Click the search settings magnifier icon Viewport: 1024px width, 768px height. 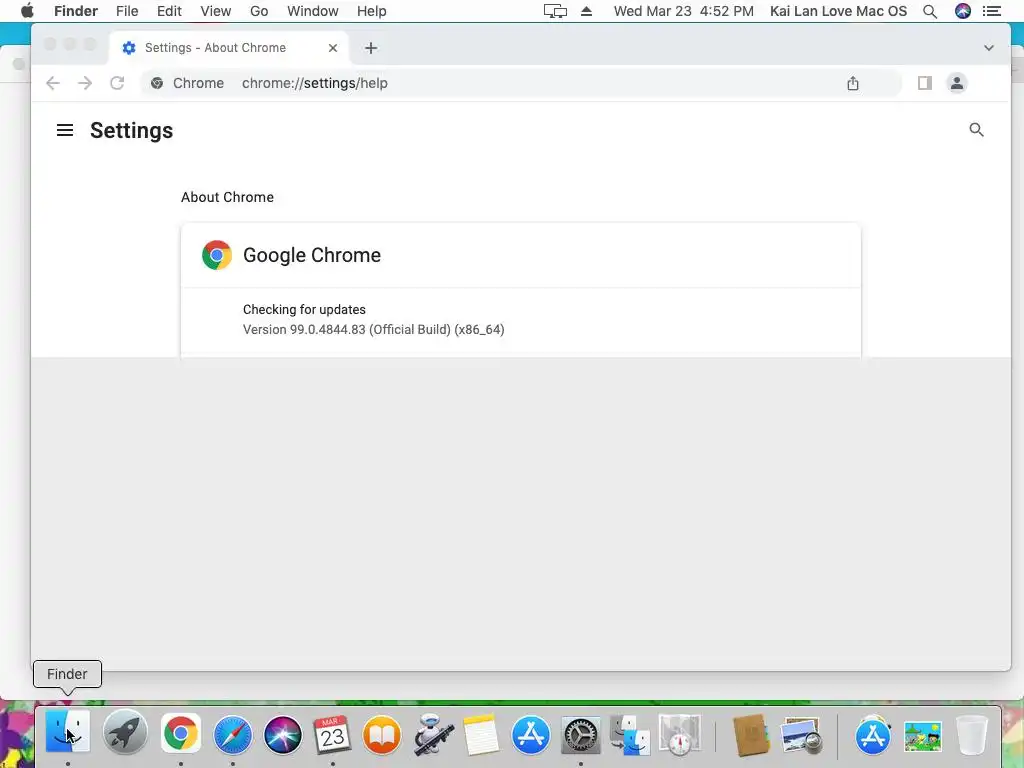pos(976,130)
